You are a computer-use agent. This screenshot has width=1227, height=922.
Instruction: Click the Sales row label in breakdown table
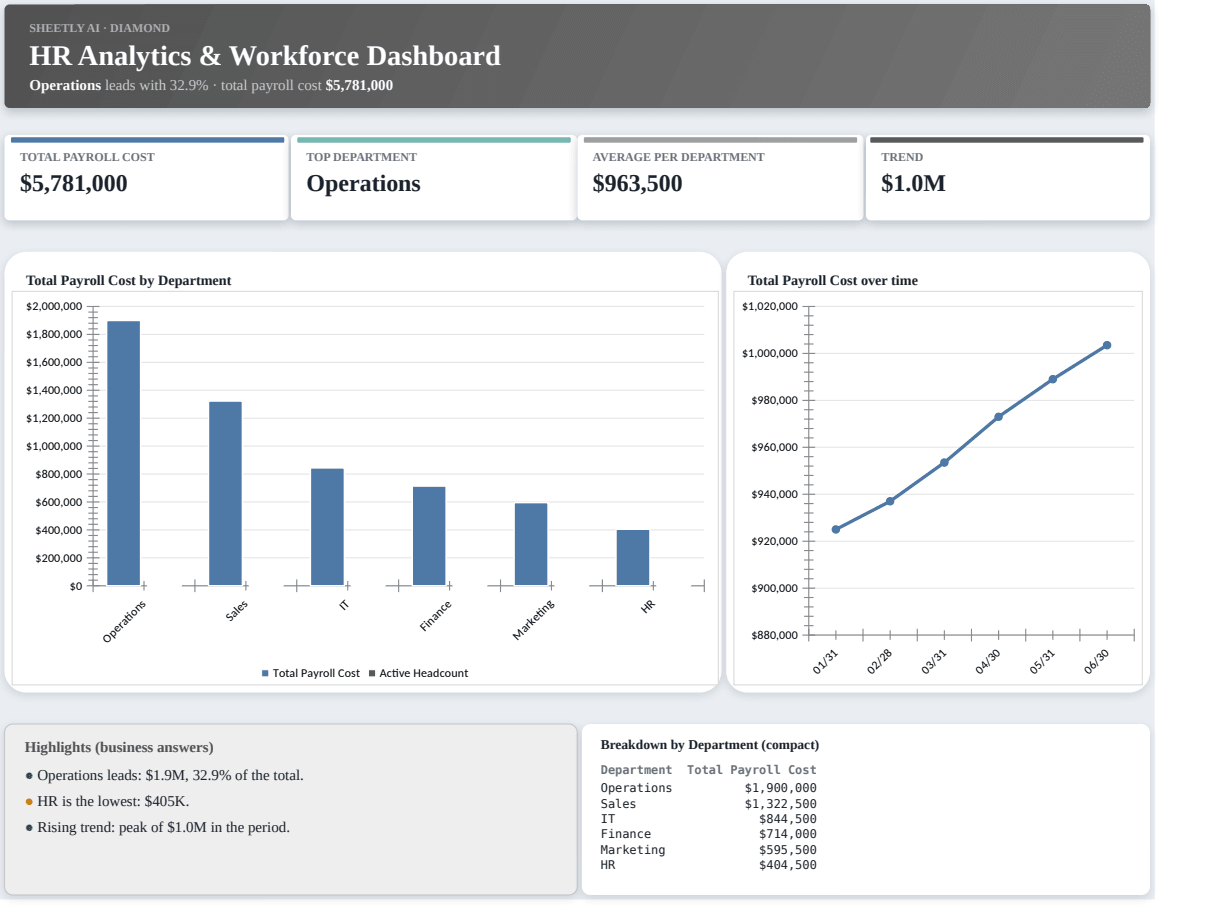click(618, 804)
